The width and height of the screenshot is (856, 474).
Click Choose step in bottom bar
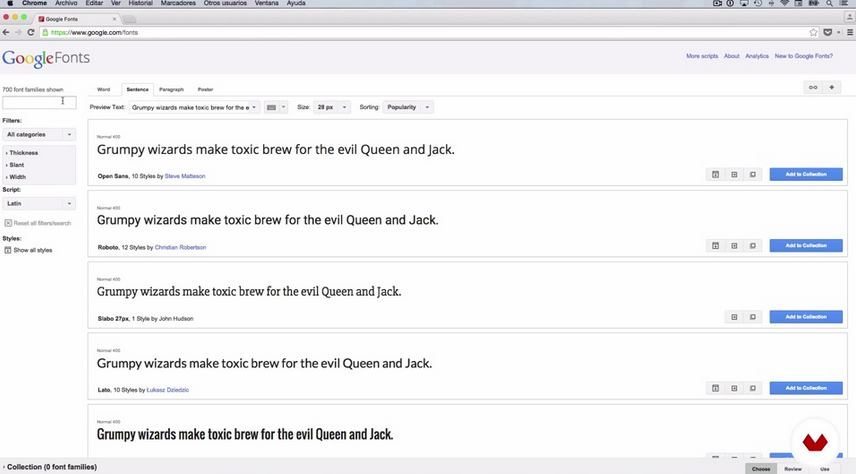coord(761,469)
